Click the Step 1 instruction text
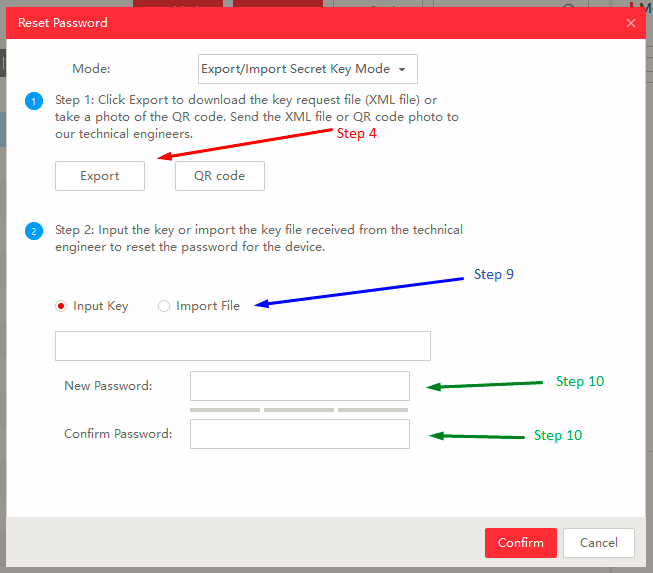 click(x=257, y=117)
